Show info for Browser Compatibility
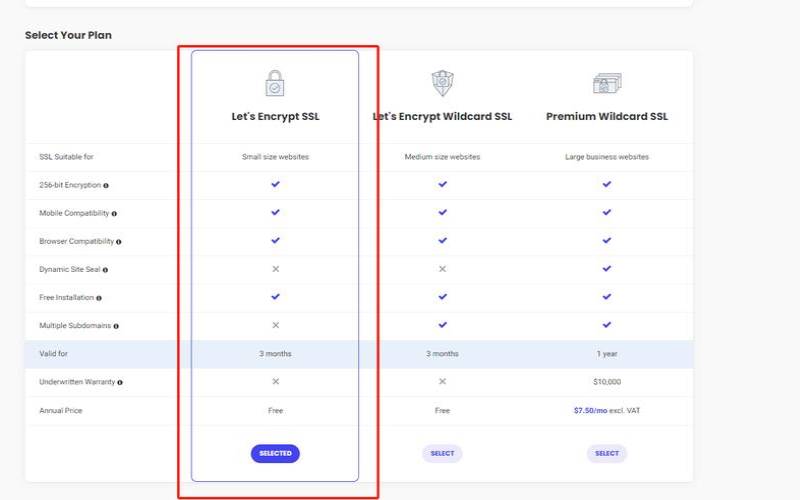Viewport: 800px width, 500px height. [x=118, y=241]
